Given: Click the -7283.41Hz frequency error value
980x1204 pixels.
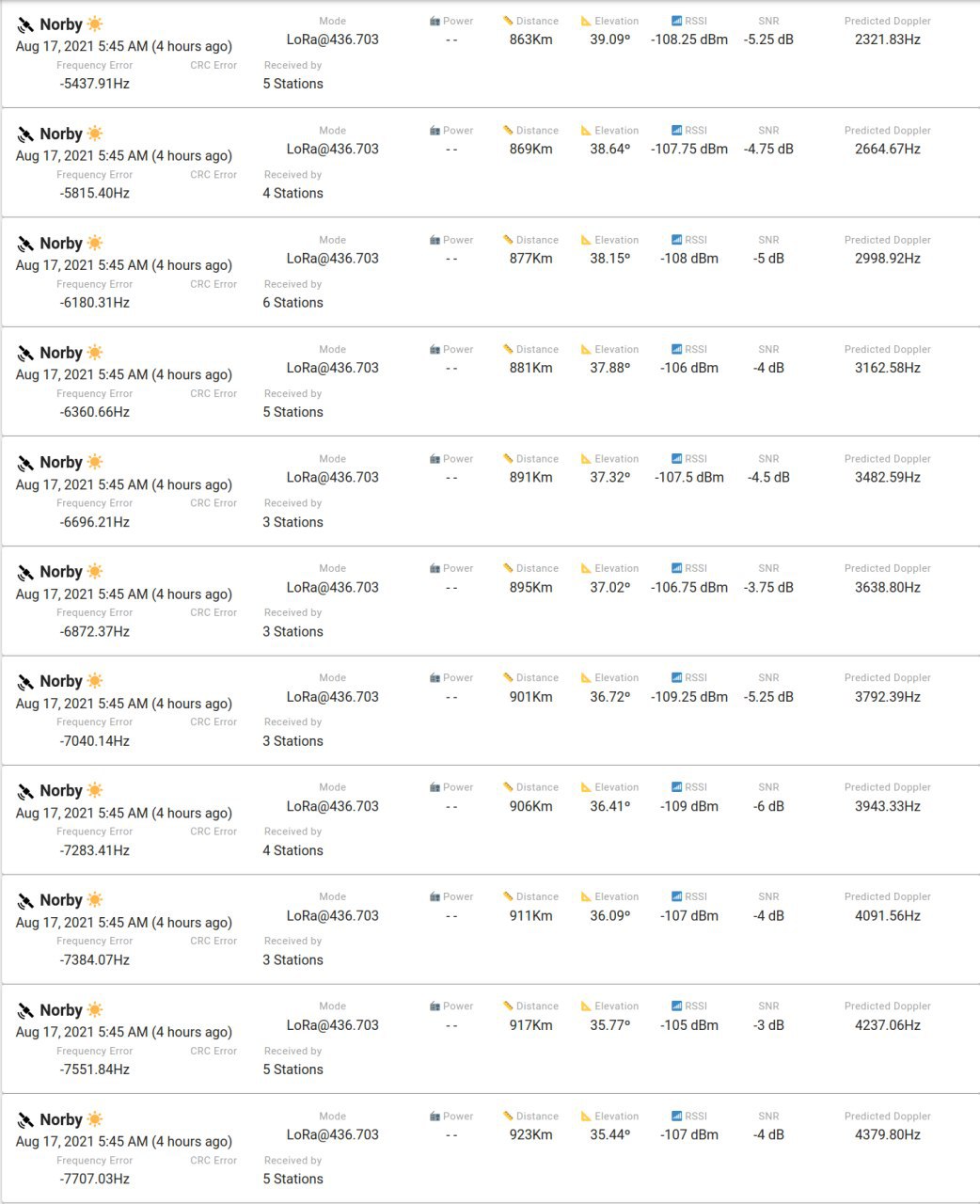Looking at the screenshot, I should click(x=94, y=850).
